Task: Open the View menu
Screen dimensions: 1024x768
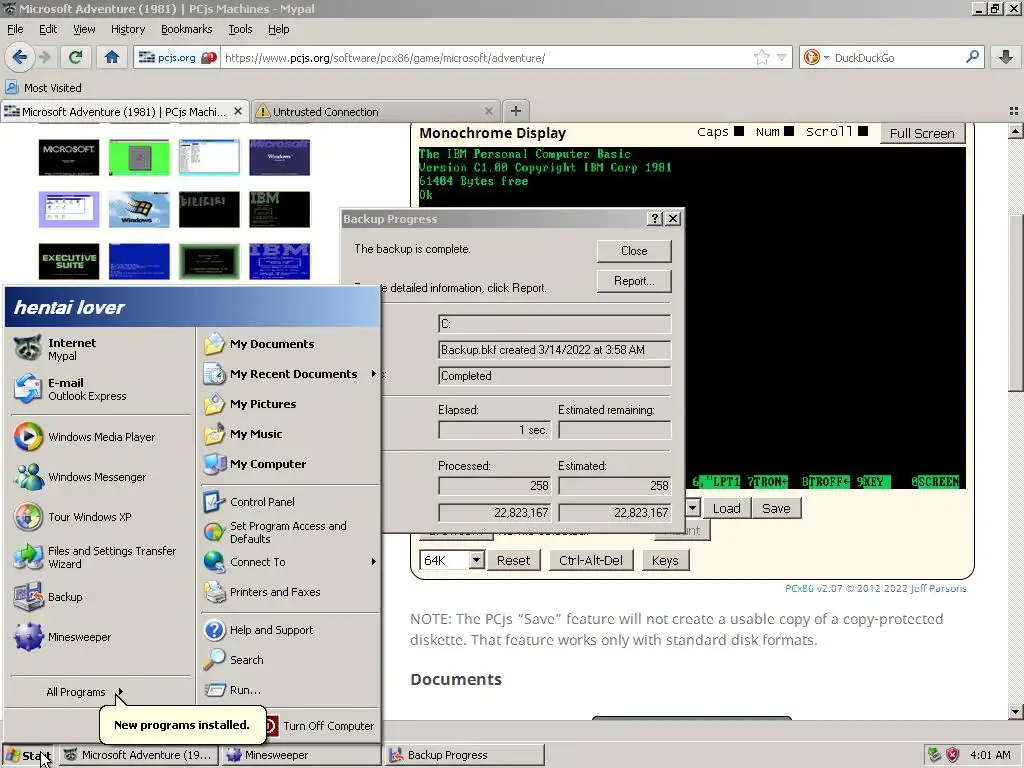Action: point(84,29)
